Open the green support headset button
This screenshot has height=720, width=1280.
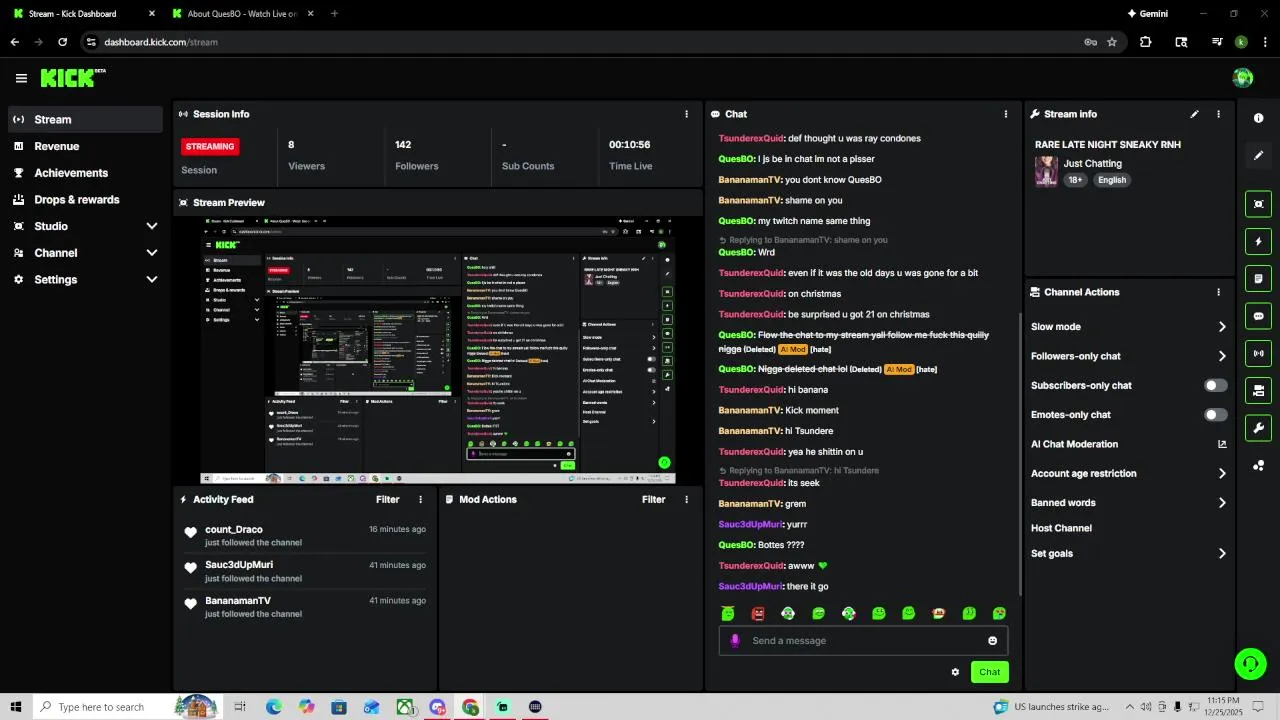[x=1249, y=662]
